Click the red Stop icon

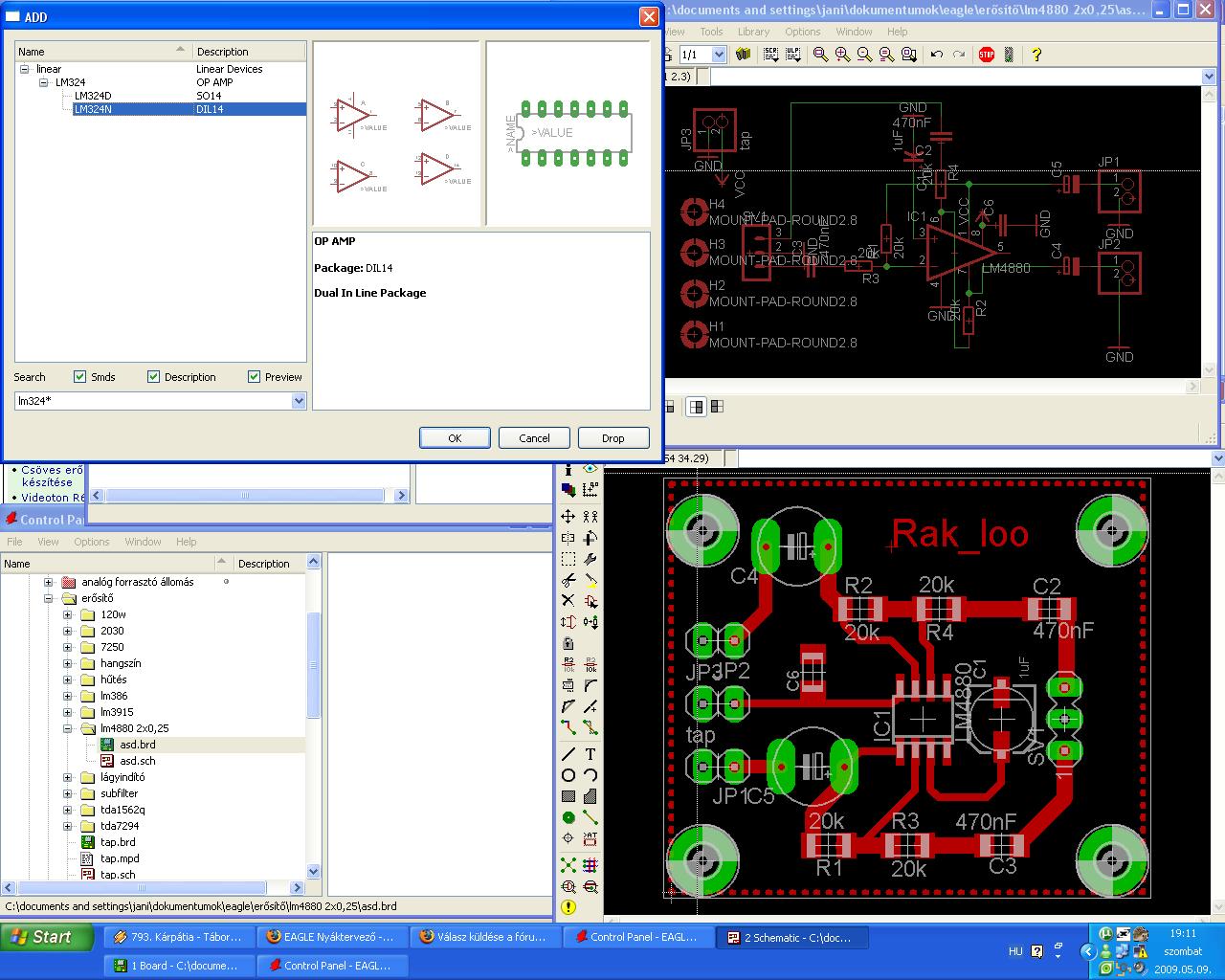click(x=987, y=55)
